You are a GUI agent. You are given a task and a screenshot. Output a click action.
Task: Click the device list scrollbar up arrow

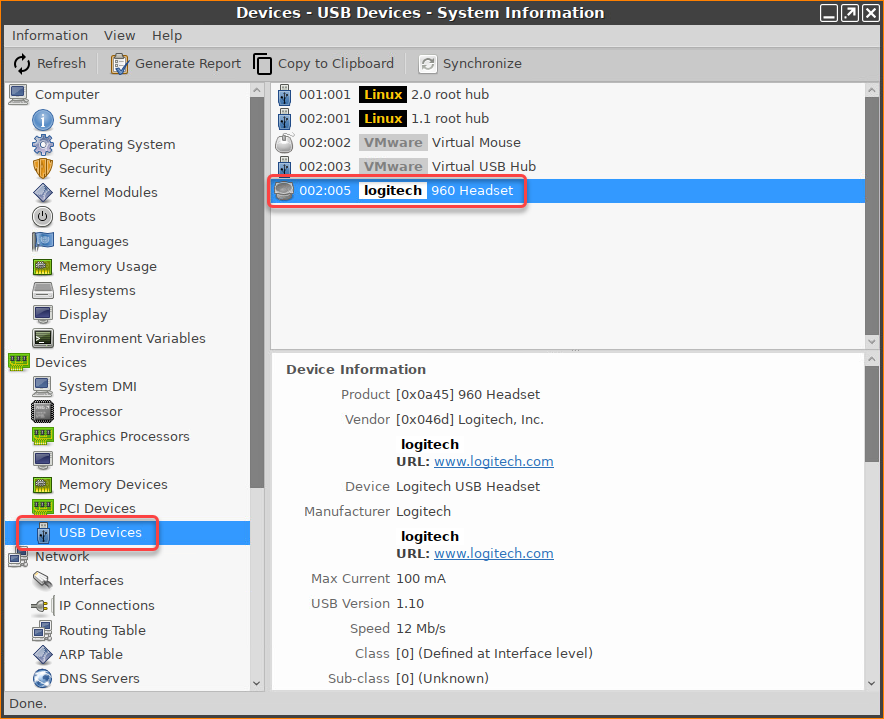point(872,91)
